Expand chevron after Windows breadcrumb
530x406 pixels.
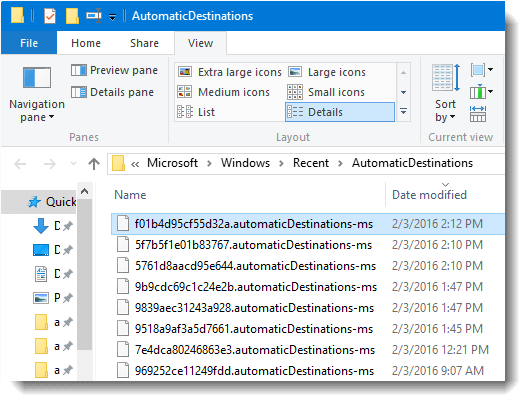tap(281, 164)
